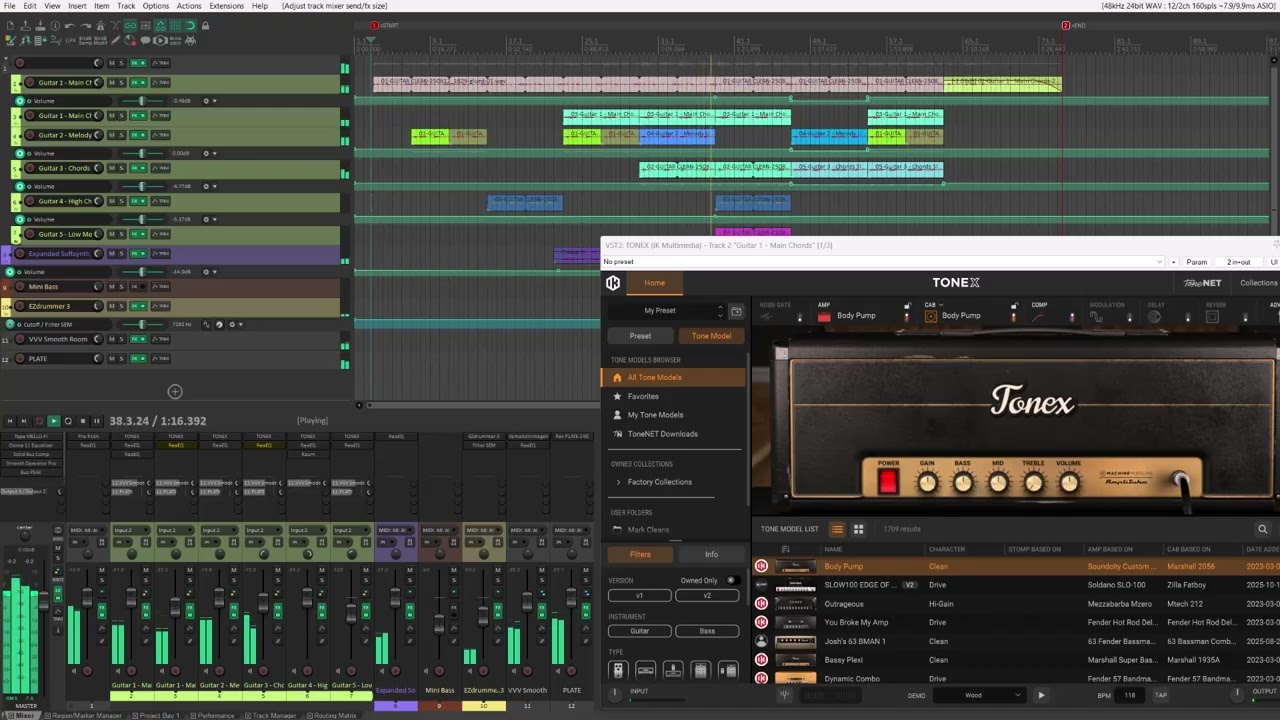This screenshot has height=720, width=1280.
Task: Select the Preset button
Action: (640, 336)
